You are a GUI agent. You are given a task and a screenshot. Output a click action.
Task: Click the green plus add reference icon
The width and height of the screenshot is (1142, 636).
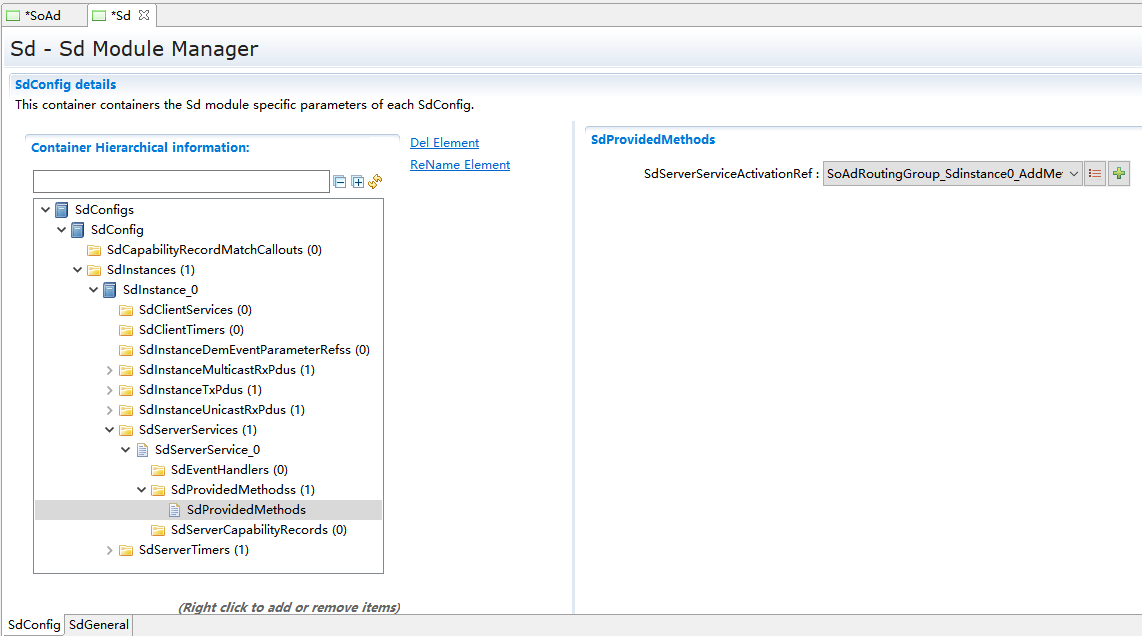pyautogui.click(x=1119, y=174)
